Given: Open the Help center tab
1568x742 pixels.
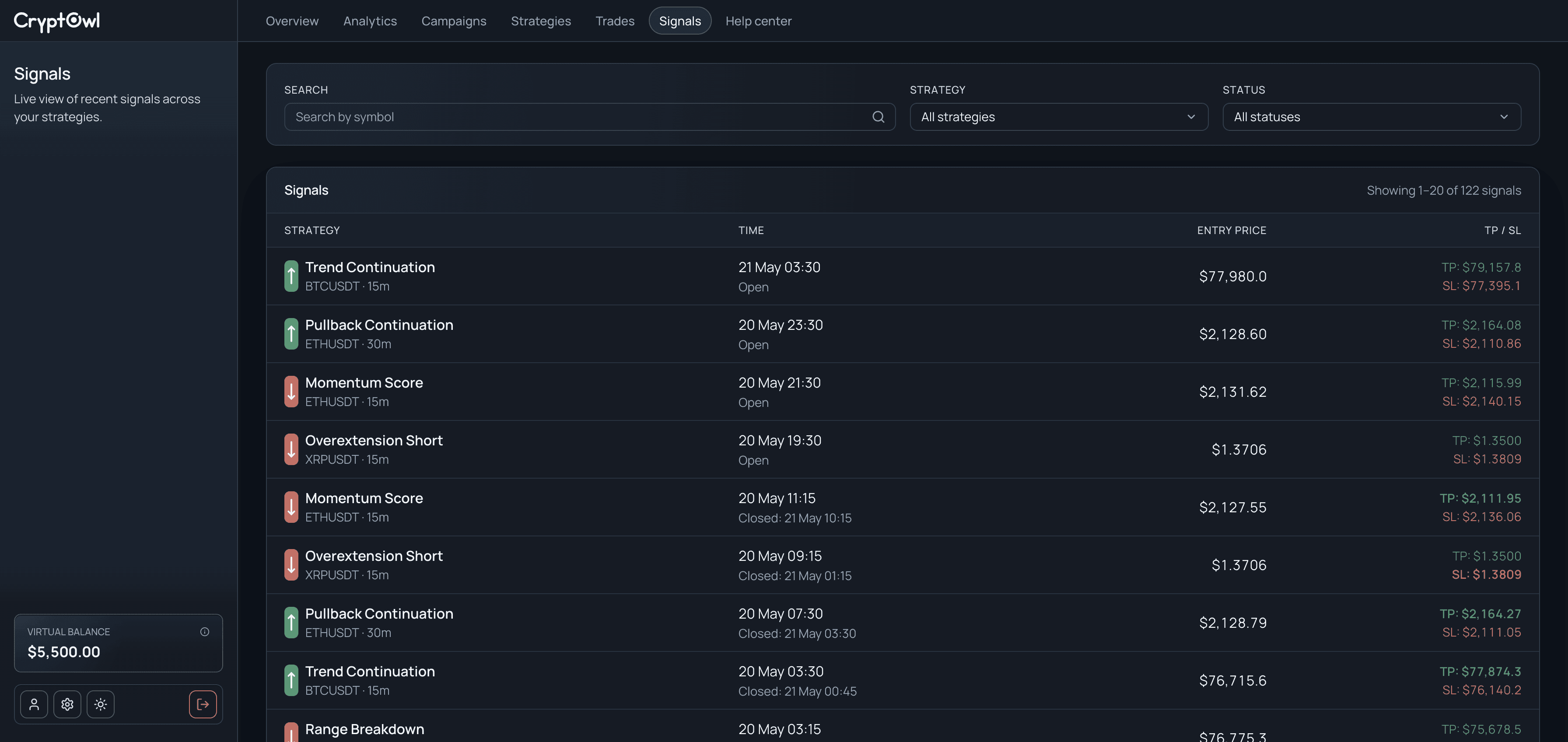Looking at the screenshot, I should pos(759,21).
